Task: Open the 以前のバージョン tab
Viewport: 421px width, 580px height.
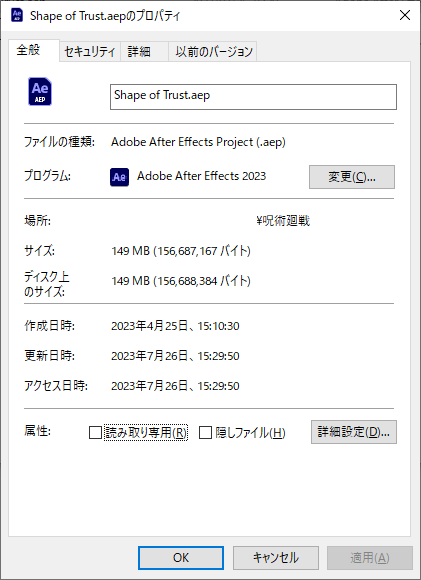Action: click(x=213, y=51)
